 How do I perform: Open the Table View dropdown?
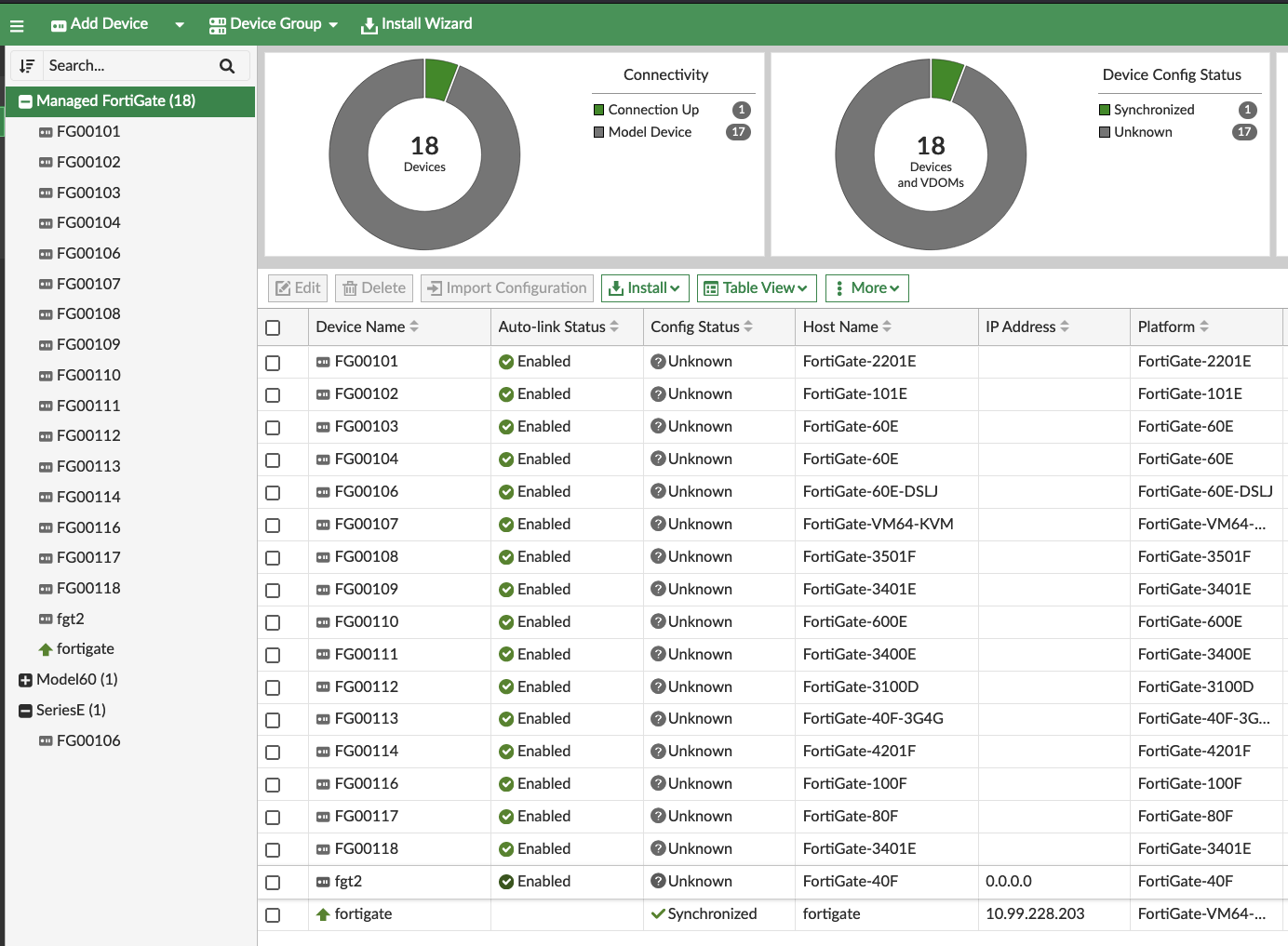tap(757, 288)
